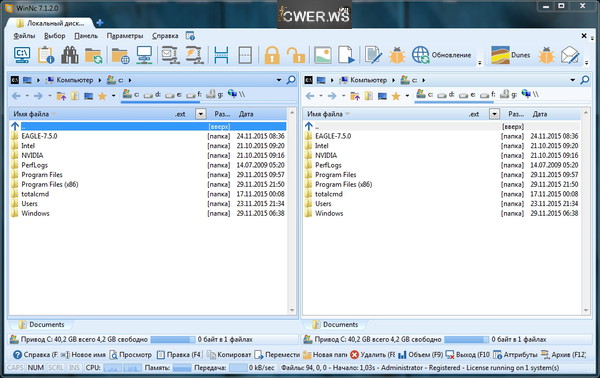Open the Параметры menu
Image resolution: width=600 pixels, height=378 pixels.
point(125,36)
